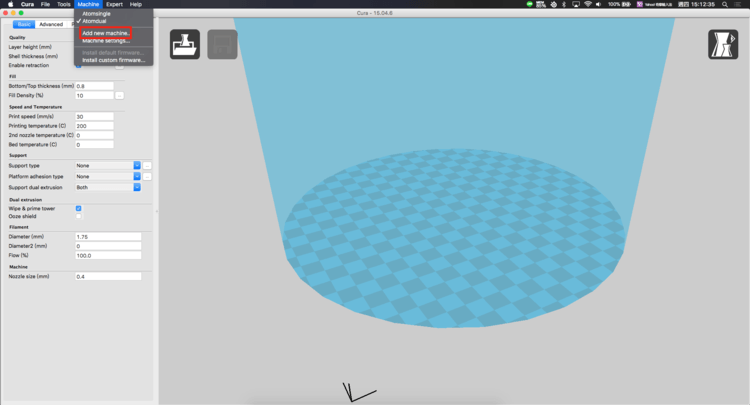Open the Tools menu

pos(64,4)
